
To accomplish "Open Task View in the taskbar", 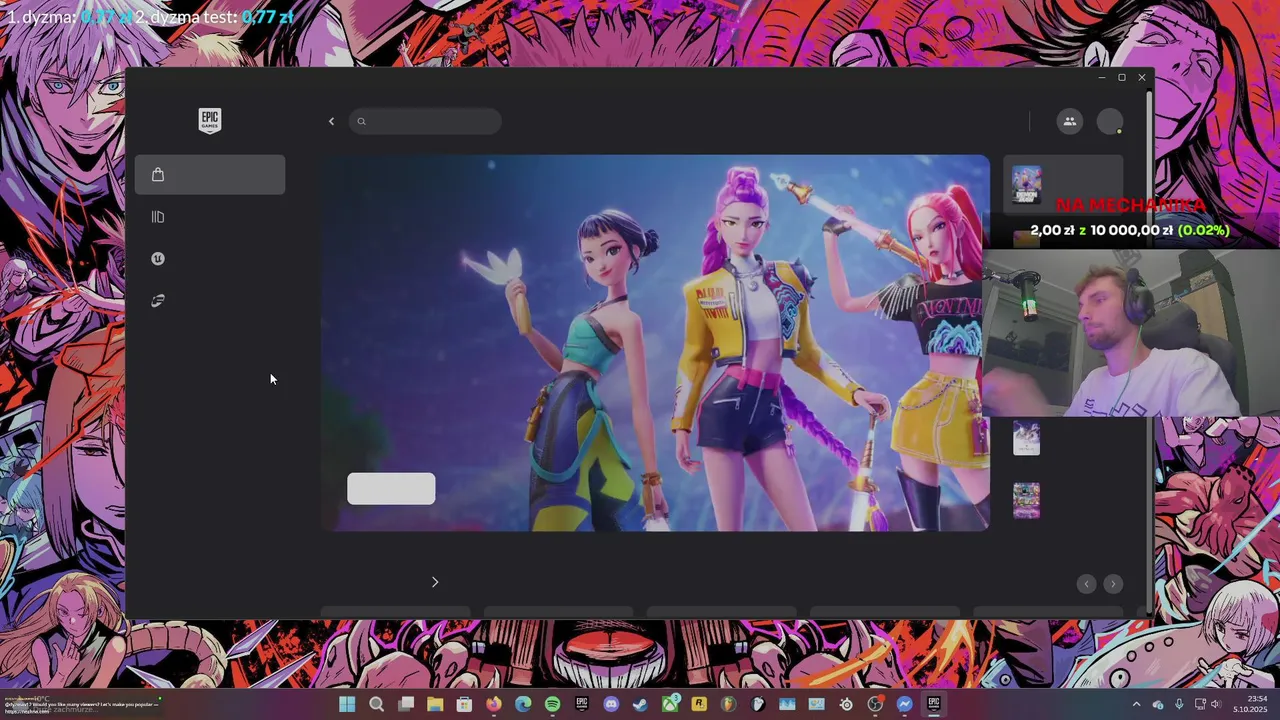I will coord(406,704).
